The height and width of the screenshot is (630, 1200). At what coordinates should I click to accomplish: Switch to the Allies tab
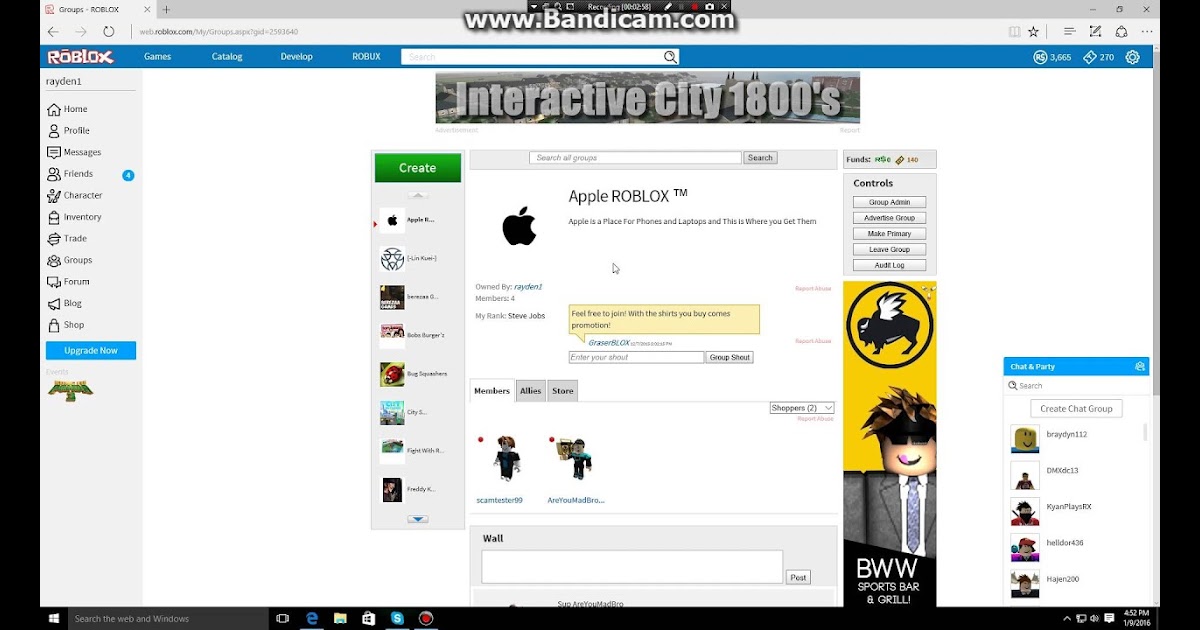click(531, 391)
